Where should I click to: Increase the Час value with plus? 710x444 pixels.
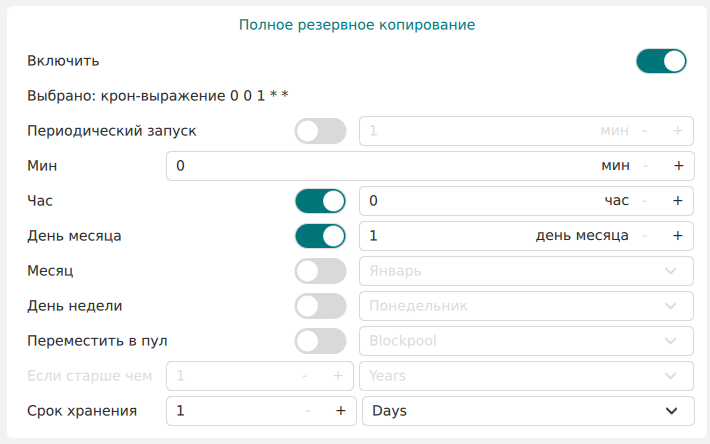click(677, 201)
